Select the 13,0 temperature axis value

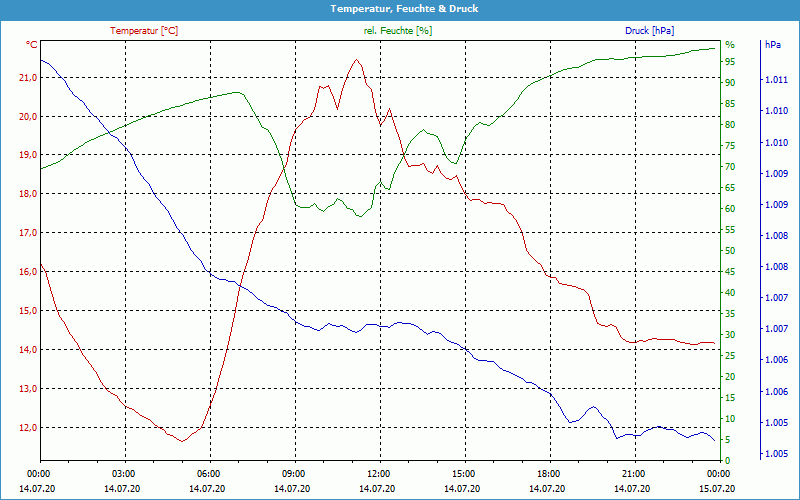tap(29, 389)
